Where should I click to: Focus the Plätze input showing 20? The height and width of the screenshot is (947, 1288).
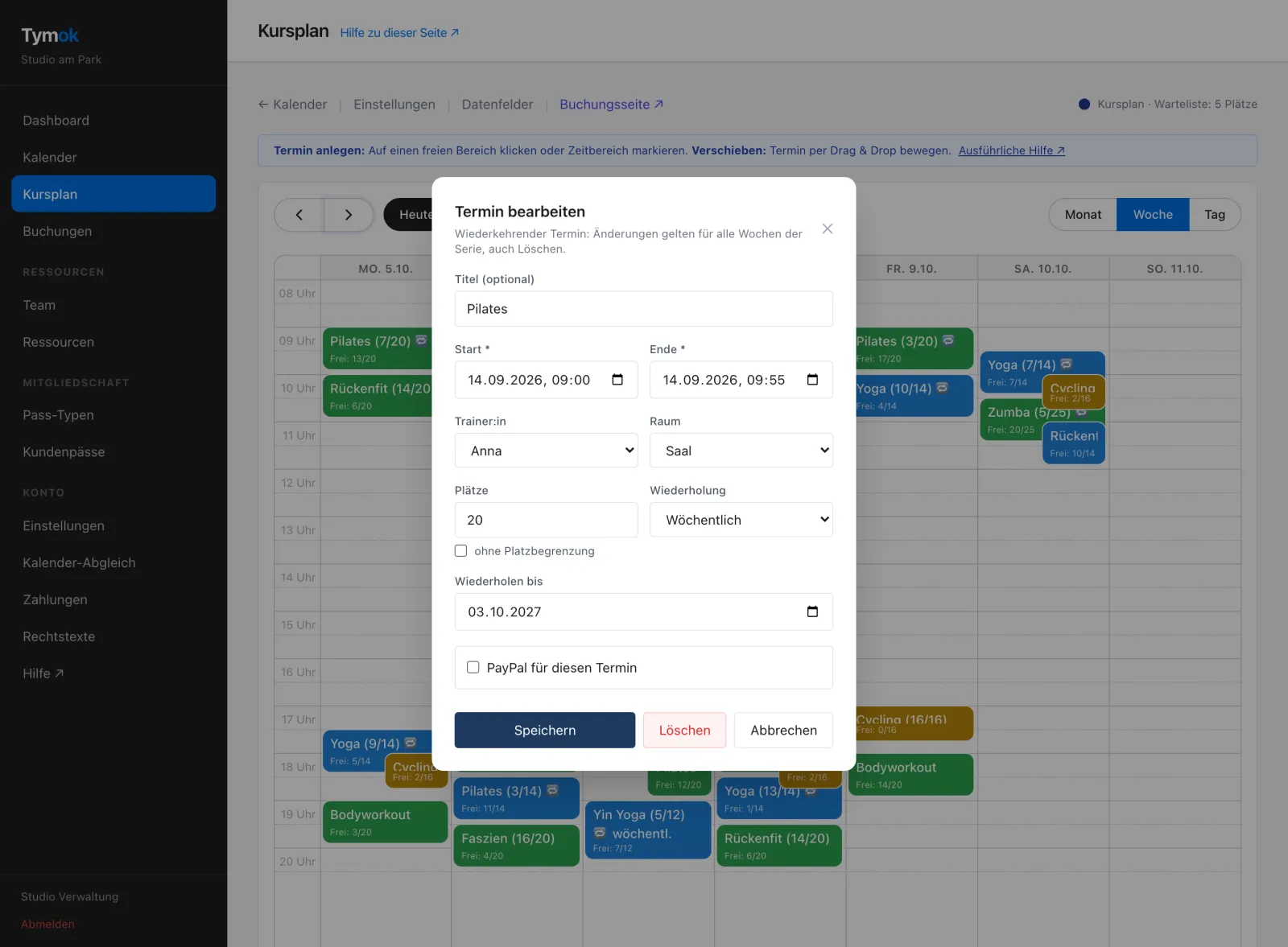pyautogui.click(x=547, y=520)
